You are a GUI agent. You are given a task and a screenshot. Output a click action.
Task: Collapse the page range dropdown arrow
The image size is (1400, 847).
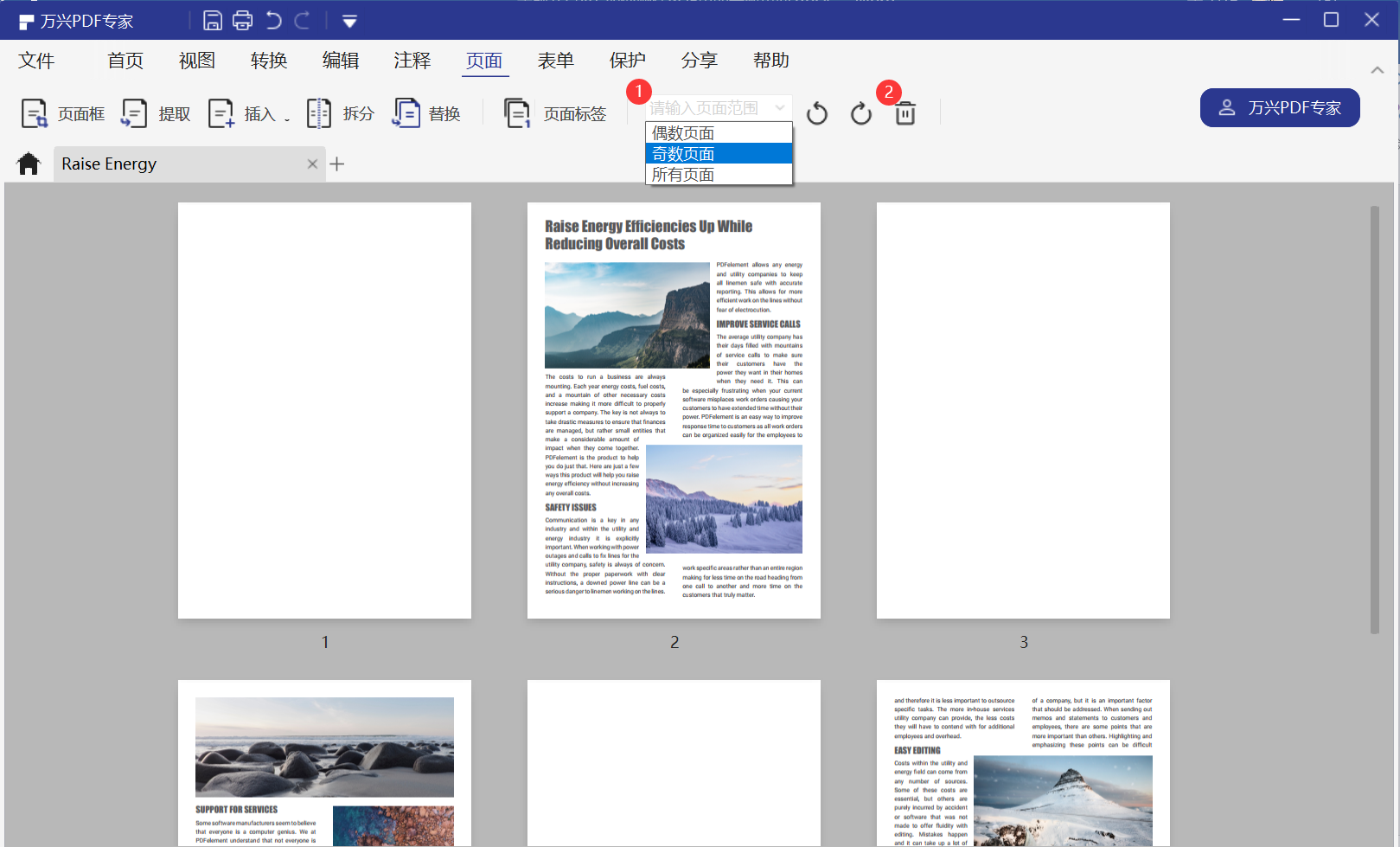[x=780, y=108]
